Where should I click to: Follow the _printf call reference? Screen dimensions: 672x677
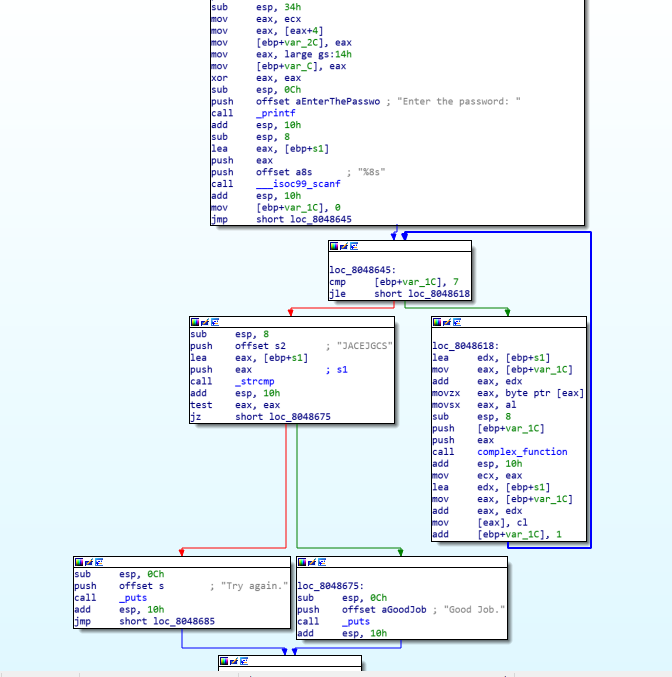coord(276,113)
